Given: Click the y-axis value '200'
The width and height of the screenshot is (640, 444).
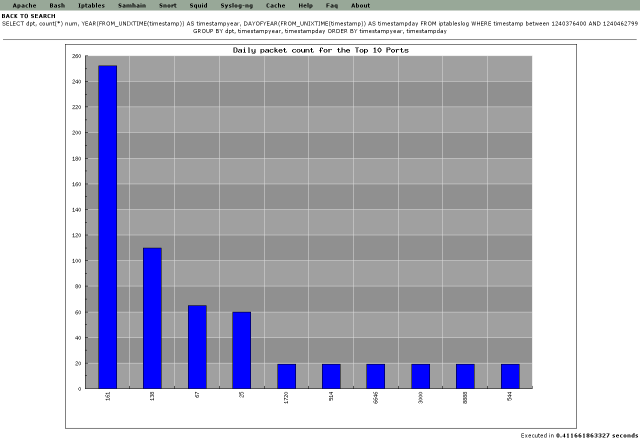Looking at the screenshot, I should click(x=77, y=133).
